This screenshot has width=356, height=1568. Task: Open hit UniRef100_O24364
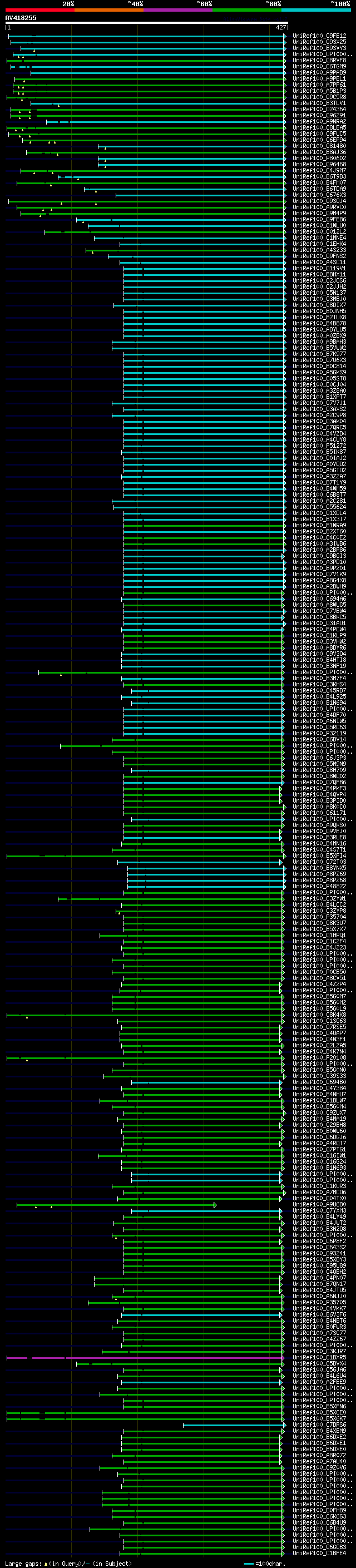point(319,110)
